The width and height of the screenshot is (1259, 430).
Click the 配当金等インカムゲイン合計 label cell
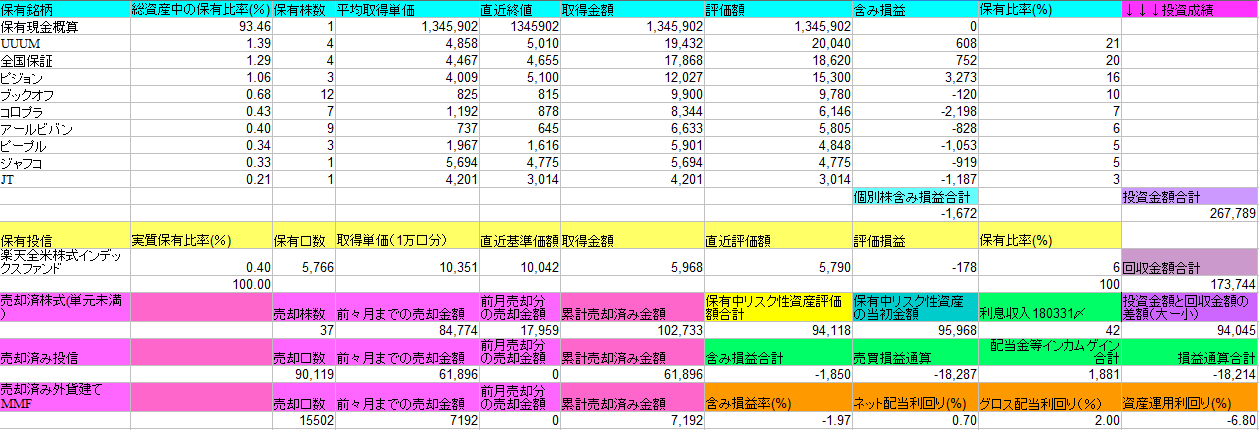coord(1050,353)
